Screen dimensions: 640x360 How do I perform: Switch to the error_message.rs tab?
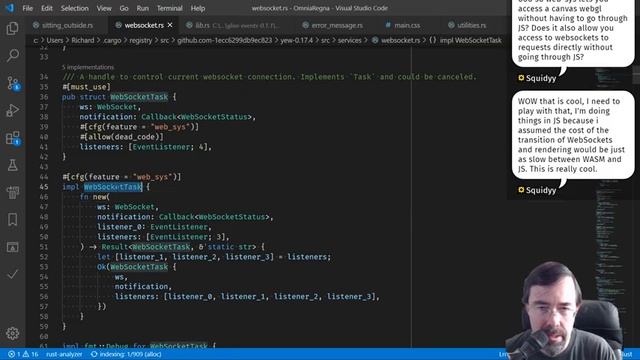click(x=337, y=25)
